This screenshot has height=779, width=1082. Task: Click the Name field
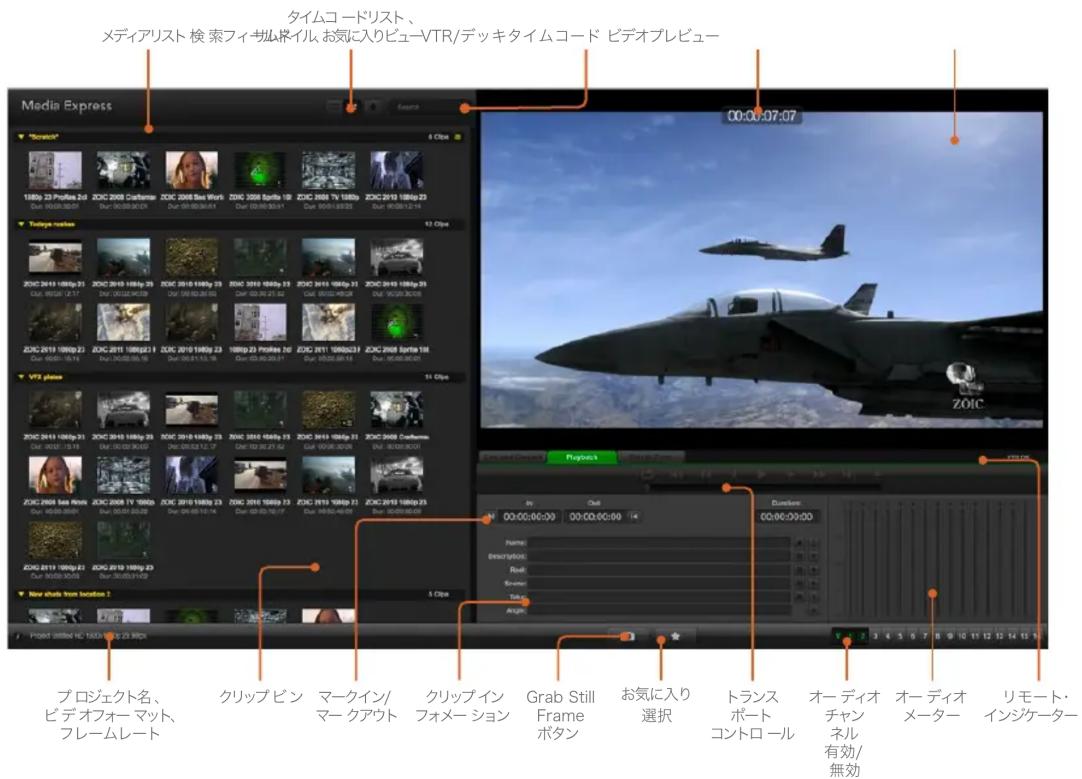tap(658, 542)
